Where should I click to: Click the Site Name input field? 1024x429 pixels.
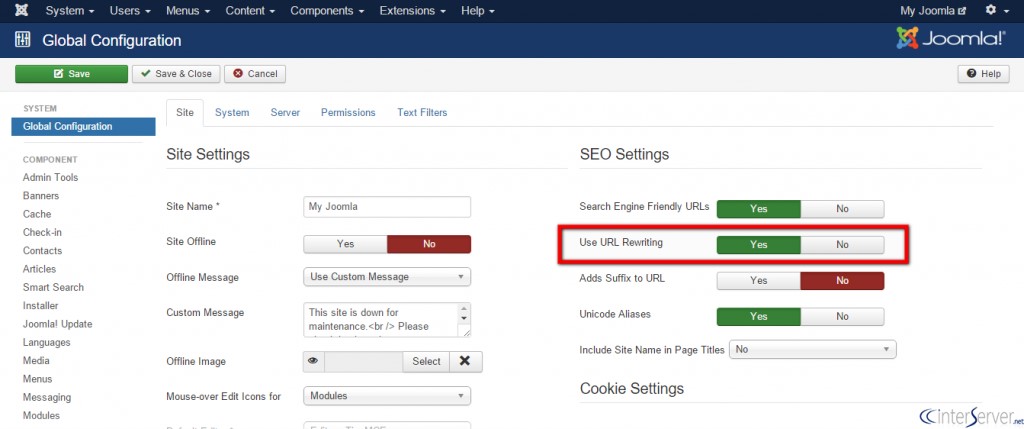[387, 207]
